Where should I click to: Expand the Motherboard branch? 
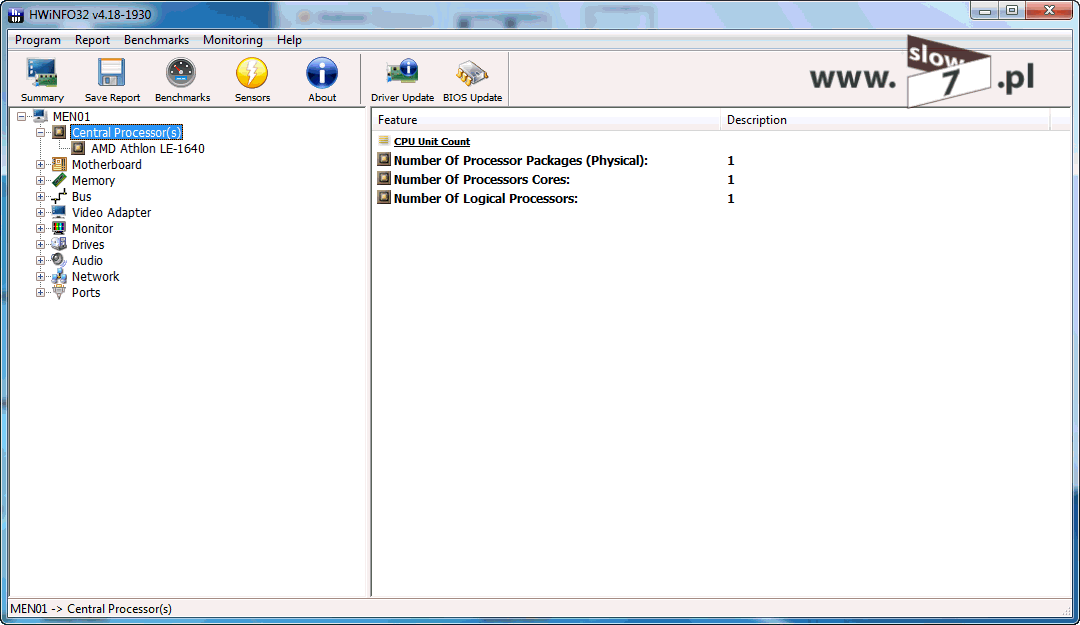[41, 165]
